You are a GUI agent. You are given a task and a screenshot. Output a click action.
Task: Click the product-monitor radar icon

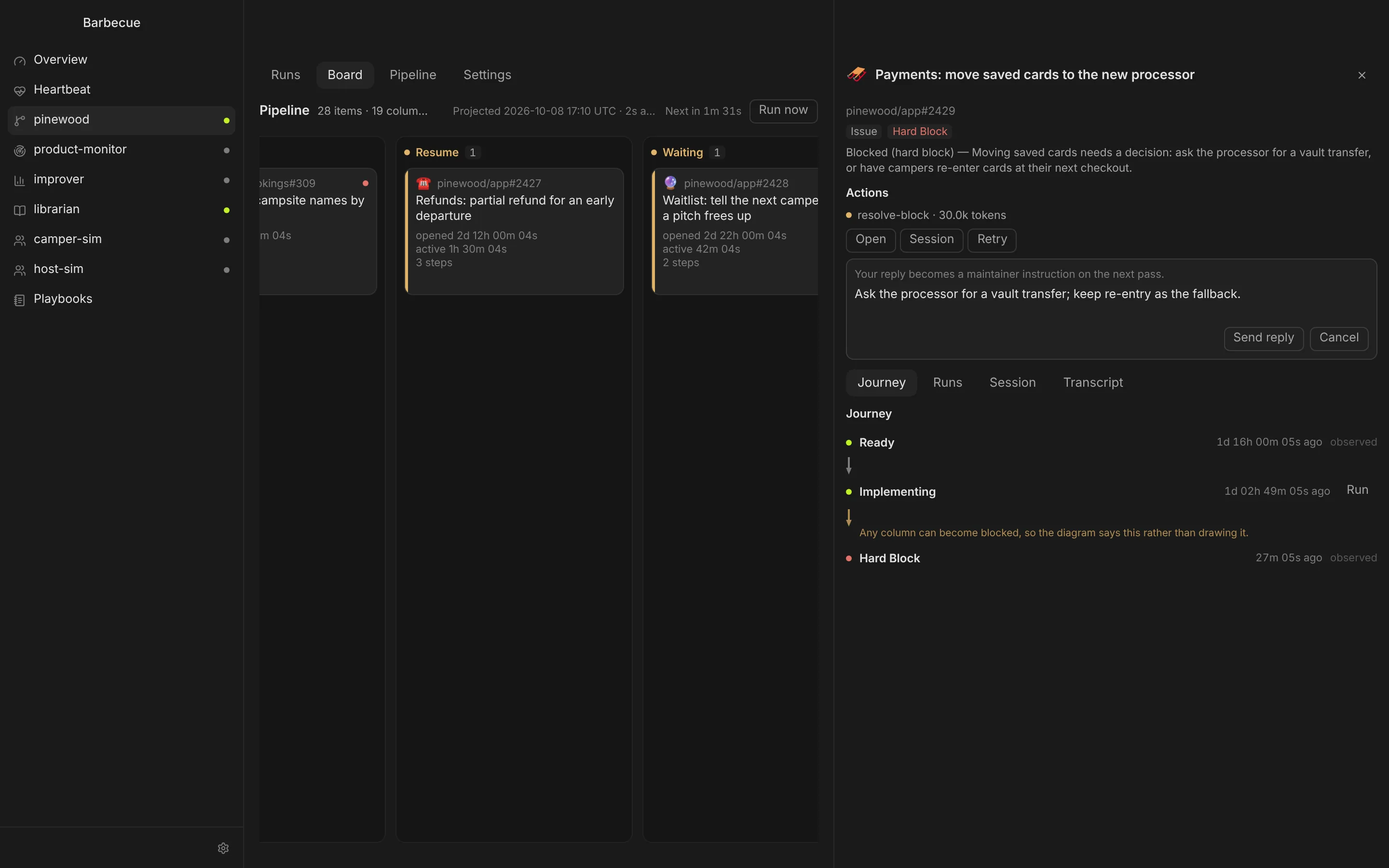19,150
